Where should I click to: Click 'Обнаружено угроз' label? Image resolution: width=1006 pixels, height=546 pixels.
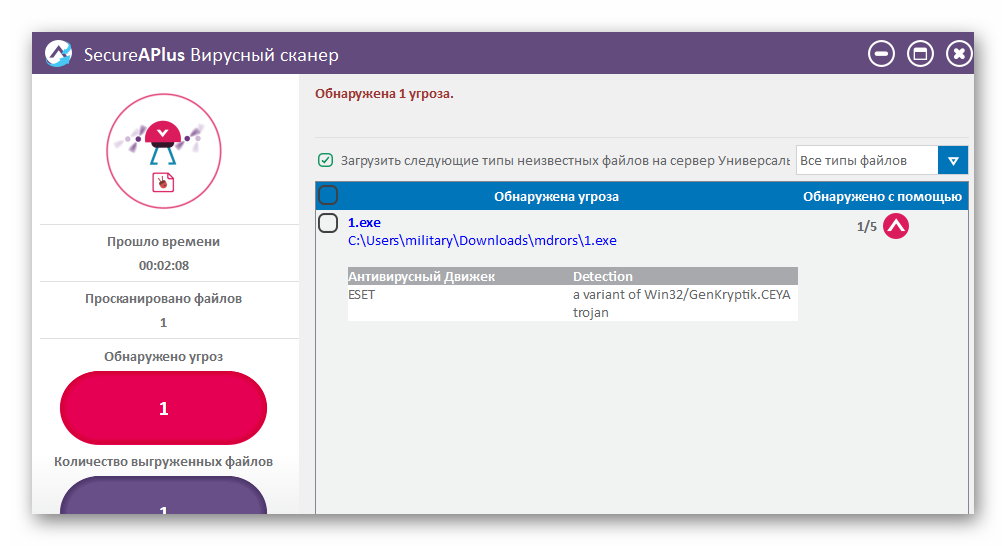pyautogui.click(x=163, y=357)
